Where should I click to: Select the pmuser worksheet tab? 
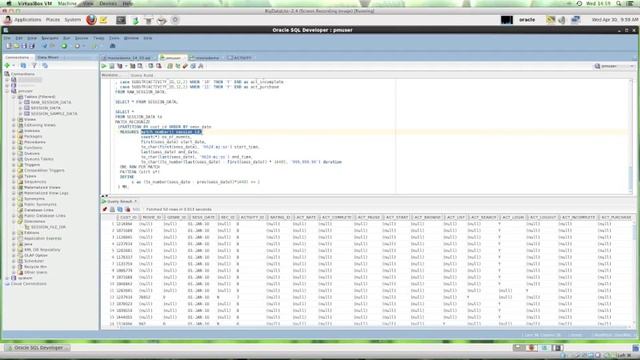173,58
